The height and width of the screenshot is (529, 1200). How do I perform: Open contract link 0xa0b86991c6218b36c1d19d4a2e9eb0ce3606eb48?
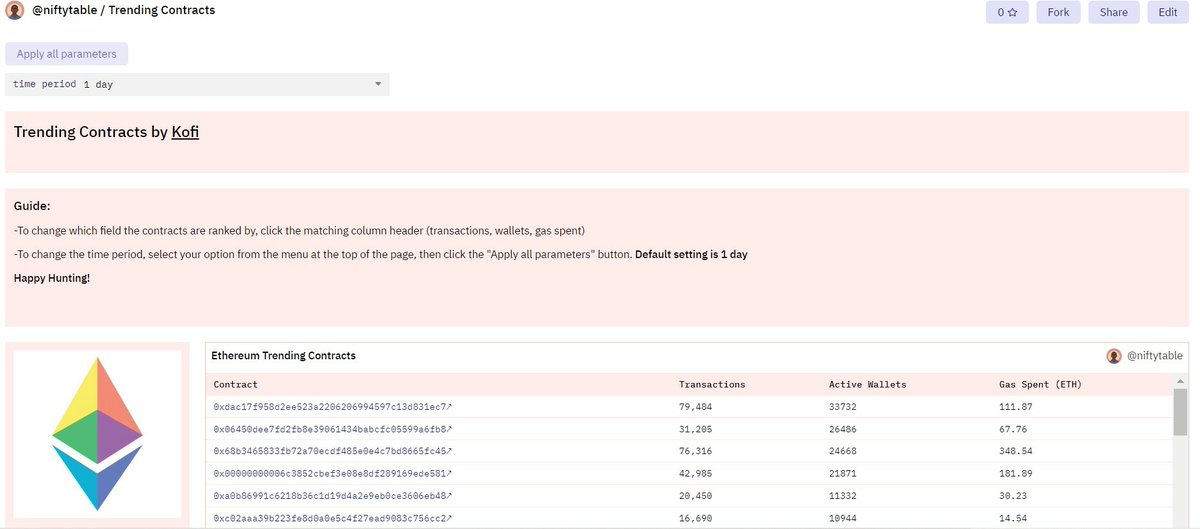[333, 495]
